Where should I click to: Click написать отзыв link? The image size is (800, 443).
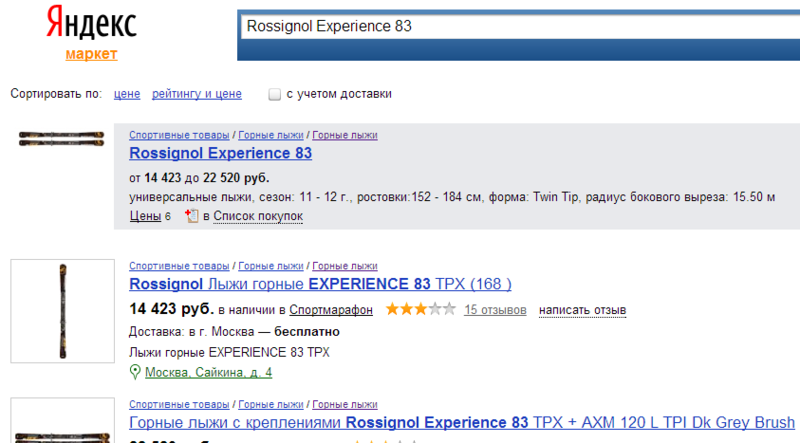[x=583, y=310]
